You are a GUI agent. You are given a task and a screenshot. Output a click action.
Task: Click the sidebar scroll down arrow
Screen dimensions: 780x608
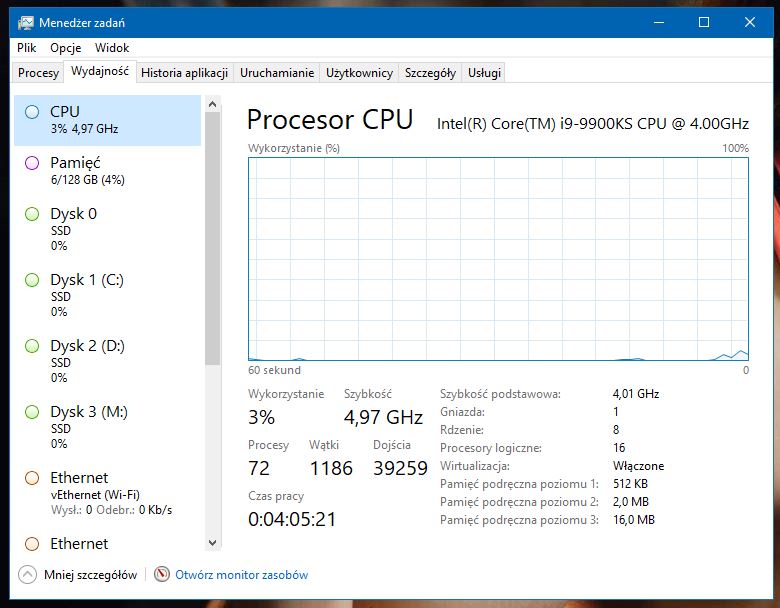pyautogui.click(x=212, y=543)
